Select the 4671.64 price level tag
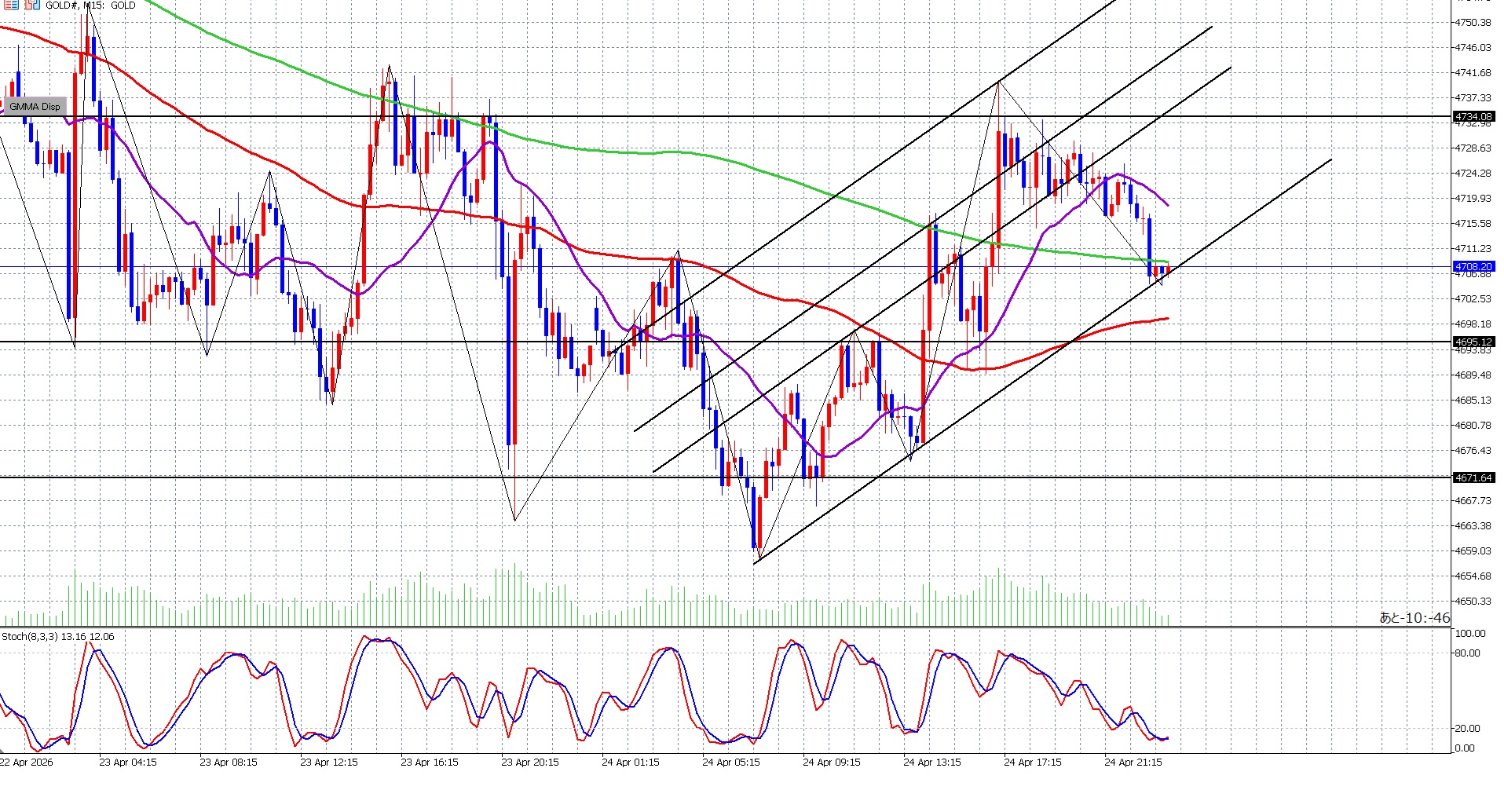Screen dimensions: 1504x812 (x=1473, y=477)
